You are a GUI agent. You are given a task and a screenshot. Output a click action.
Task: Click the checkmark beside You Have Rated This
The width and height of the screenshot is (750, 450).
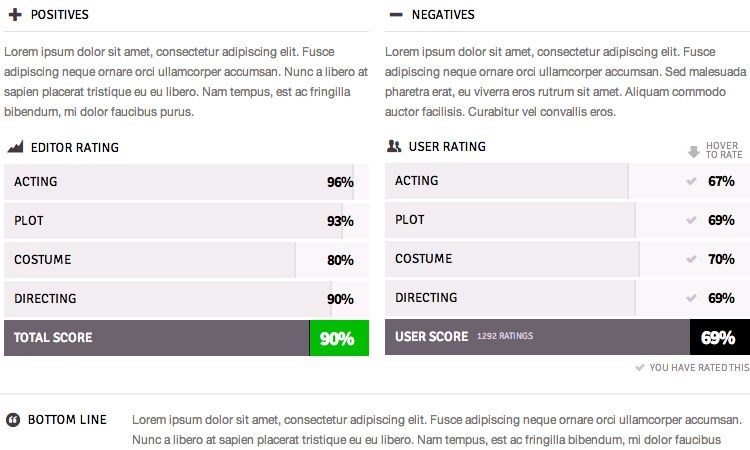640,368
